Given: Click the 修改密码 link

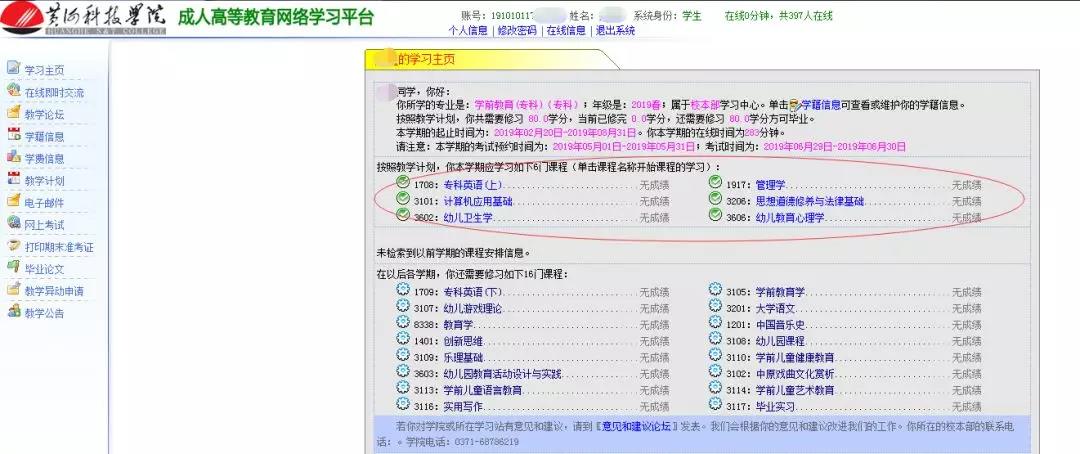Looking at the screenshot, I should [516, 31].
